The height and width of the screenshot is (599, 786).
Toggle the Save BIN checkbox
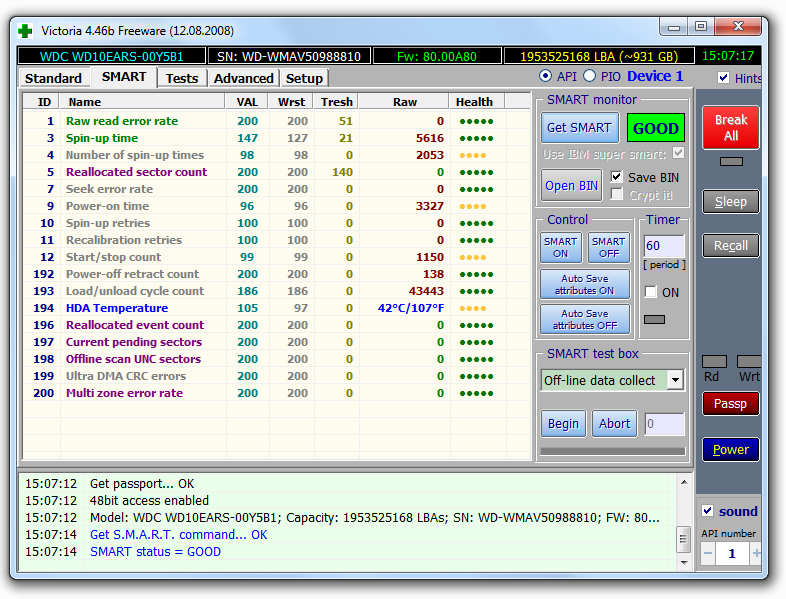coord(617,177)
